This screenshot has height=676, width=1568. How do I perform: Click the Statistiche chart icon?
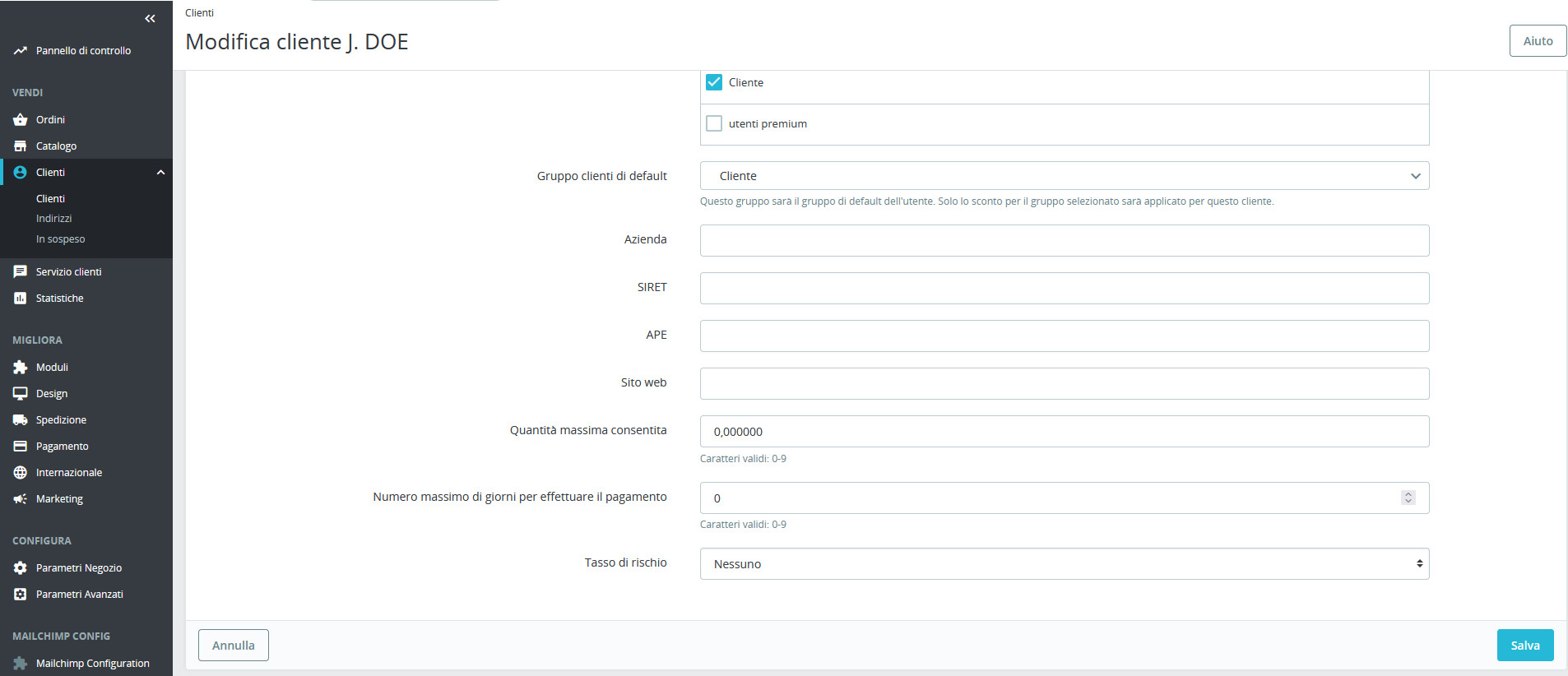coord(21,299)
